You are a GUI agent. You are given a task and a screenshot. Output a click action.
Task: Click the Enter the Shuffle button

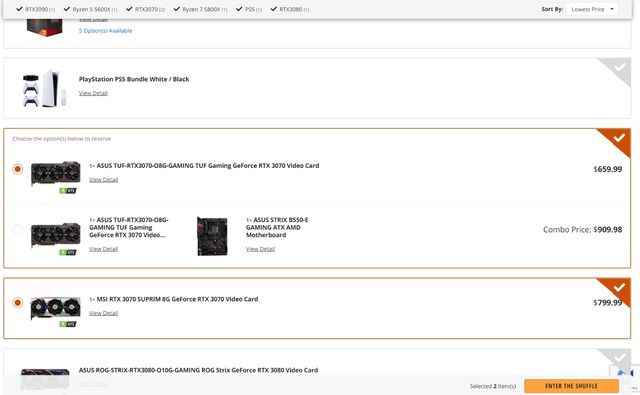[571, 386]
